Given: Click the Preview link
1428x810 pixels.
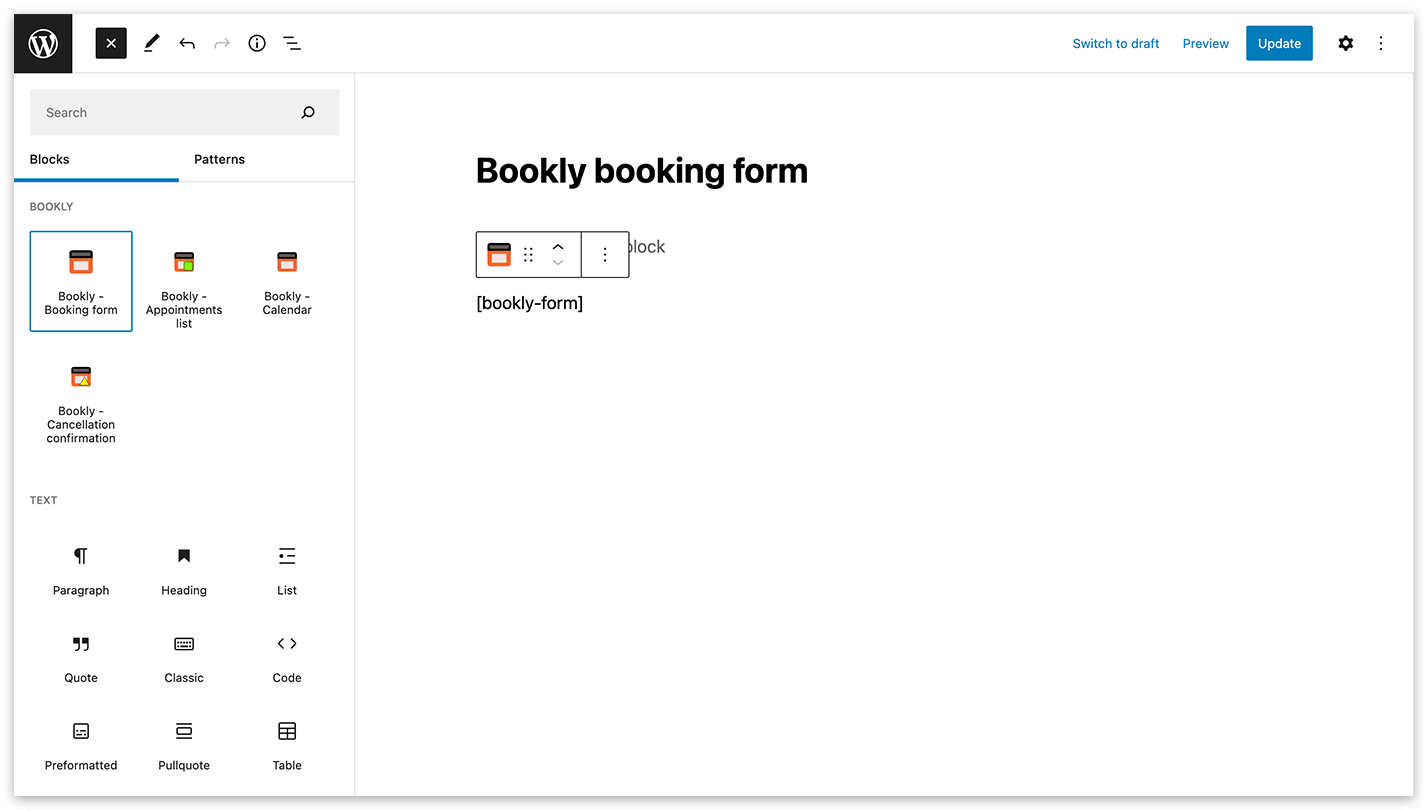Looking at the screenshot, I should tap(1206, 43).
